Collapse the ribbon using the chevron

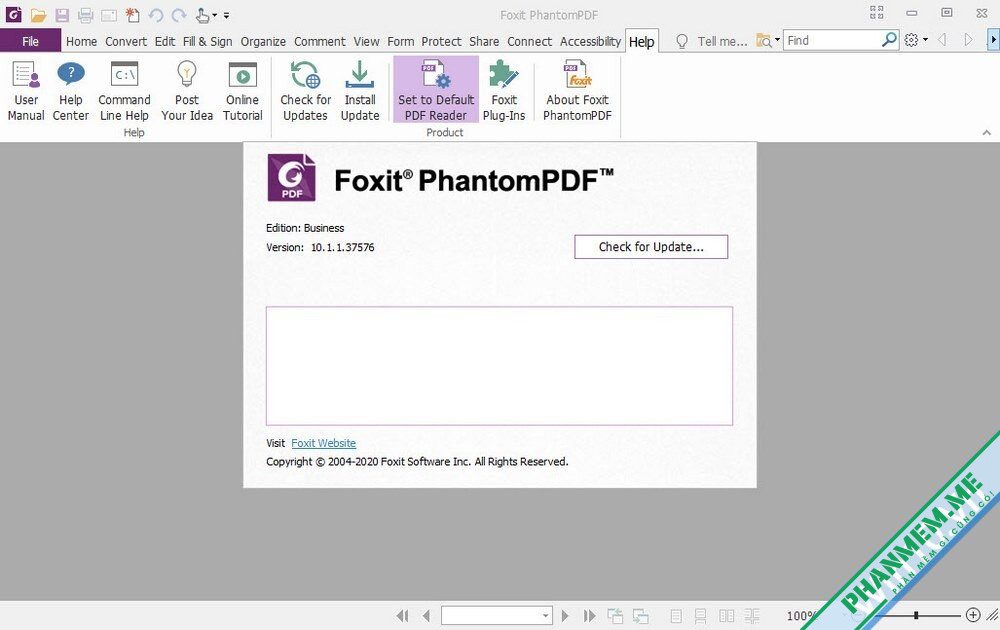pyautogui.click(x=987, y=133)
